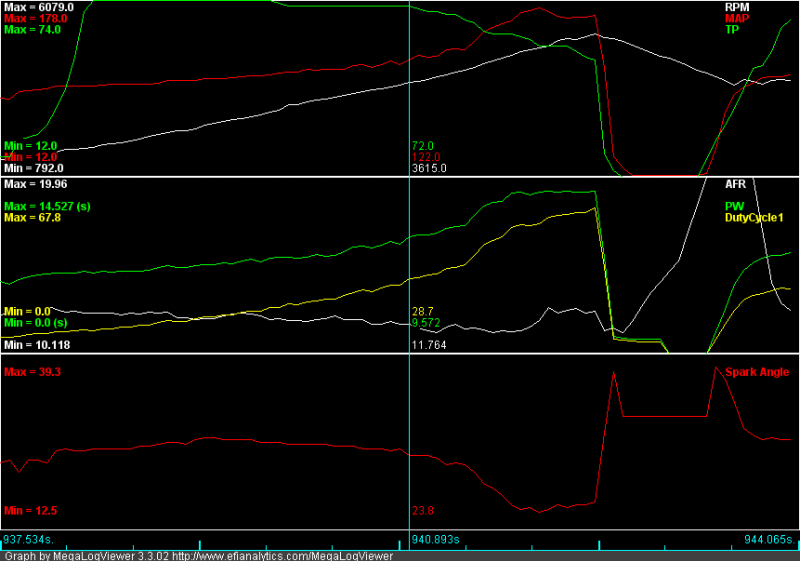
Task: Click the efianalytics.com MegaLogViewer URL text
Action: [283, 556]
